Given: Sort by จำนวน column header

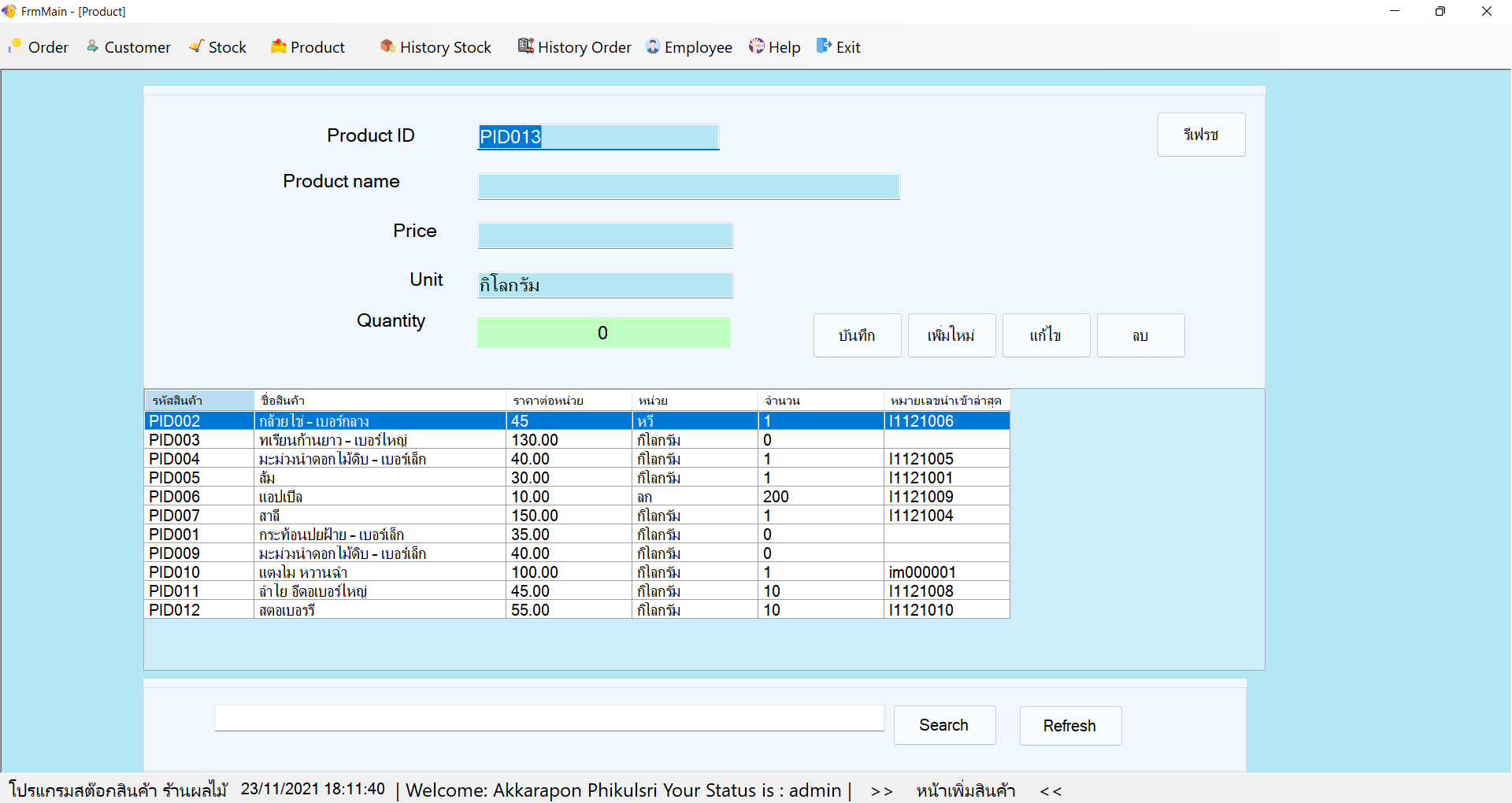Looking at the screenshot, I should [821, 400].
